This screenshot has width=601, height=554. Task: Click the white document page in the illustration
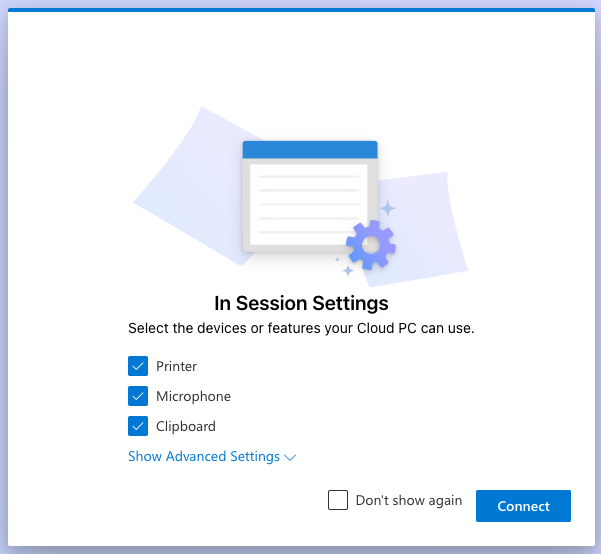click(309, 204)
